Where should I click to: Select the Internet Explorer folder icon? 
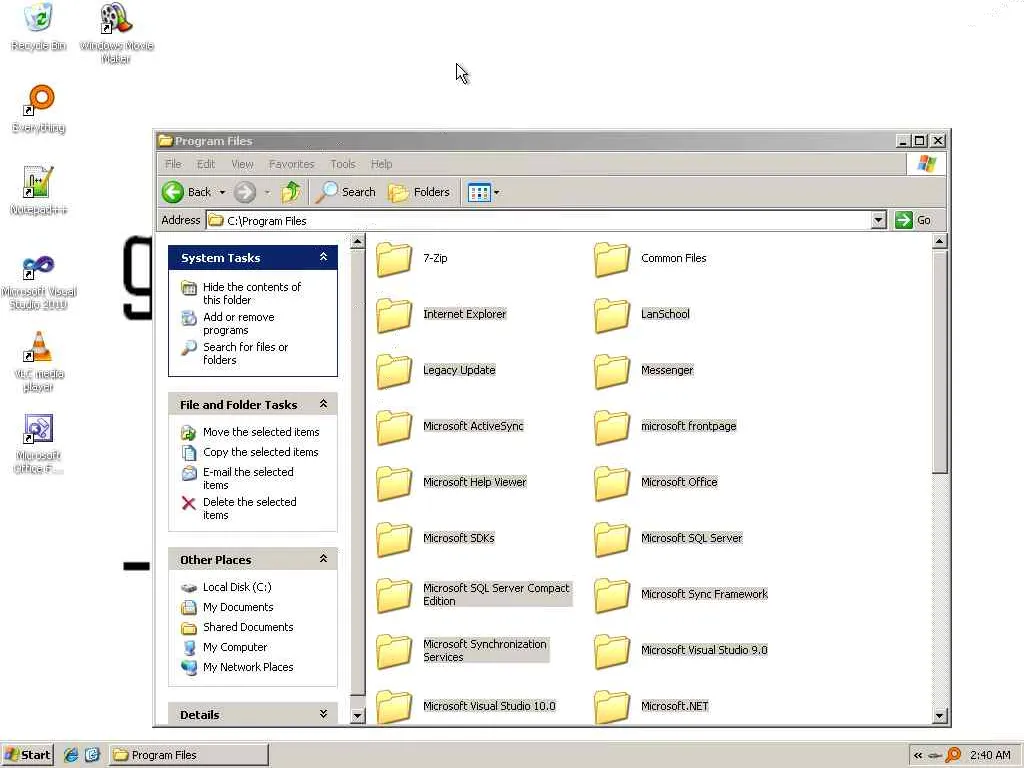394,315
